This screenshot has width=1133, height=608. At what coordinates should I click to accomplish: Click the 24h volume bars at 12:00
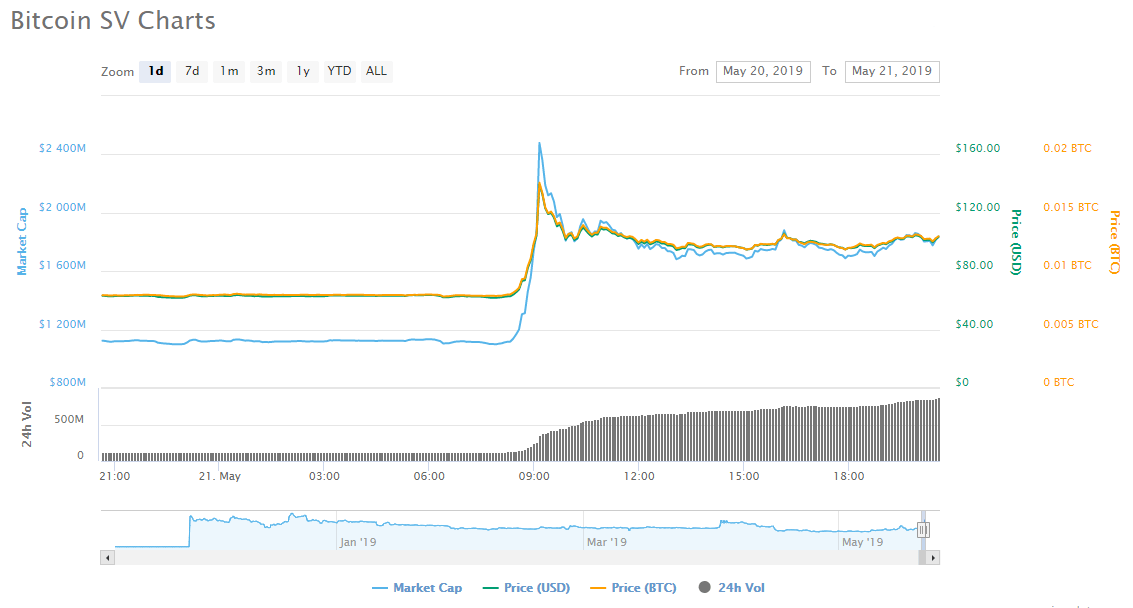pos(639,439)
